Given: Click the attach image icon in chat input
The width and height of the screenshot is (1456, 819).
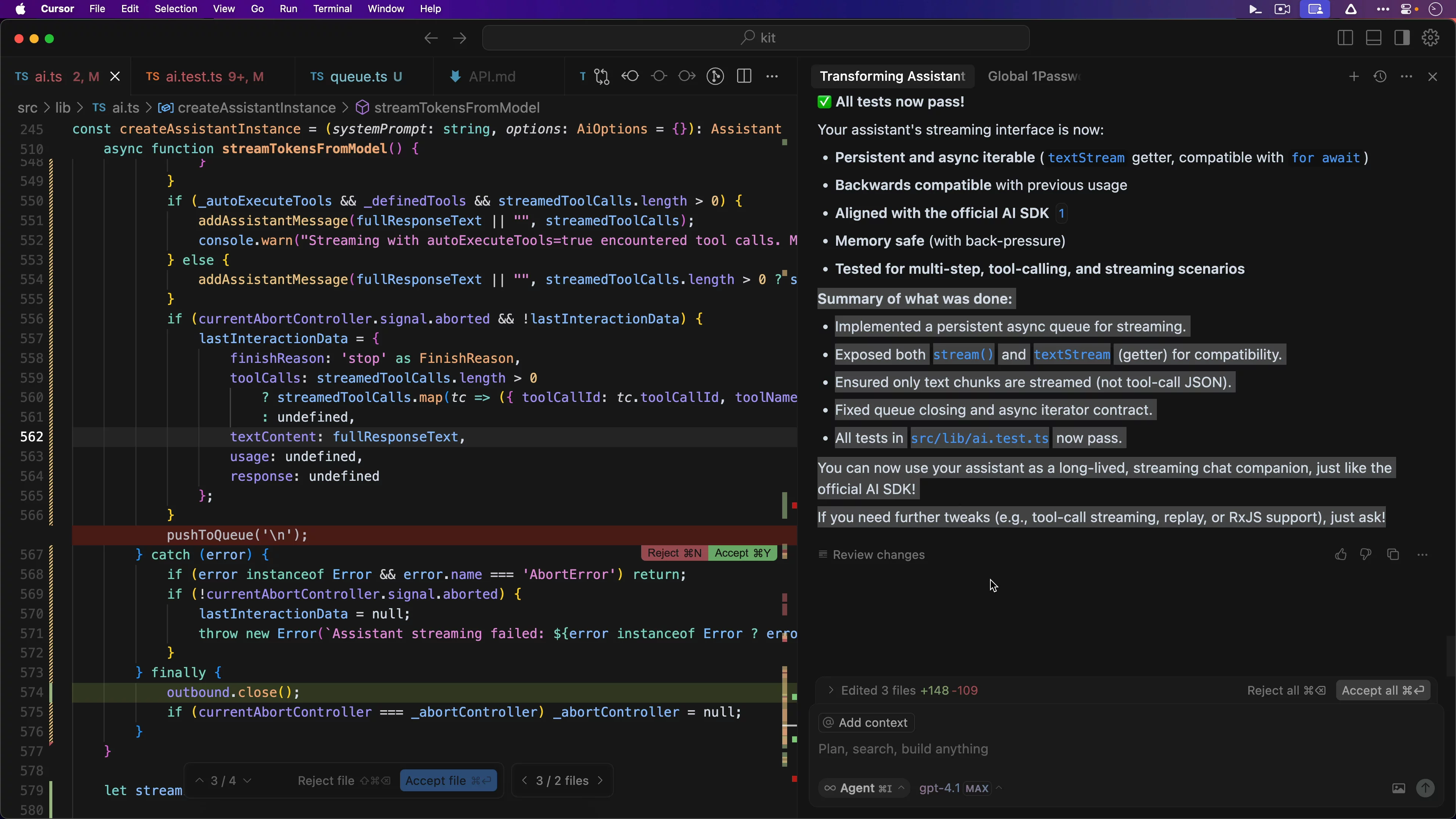Looking at the screenshot, I should point(1398,789).
